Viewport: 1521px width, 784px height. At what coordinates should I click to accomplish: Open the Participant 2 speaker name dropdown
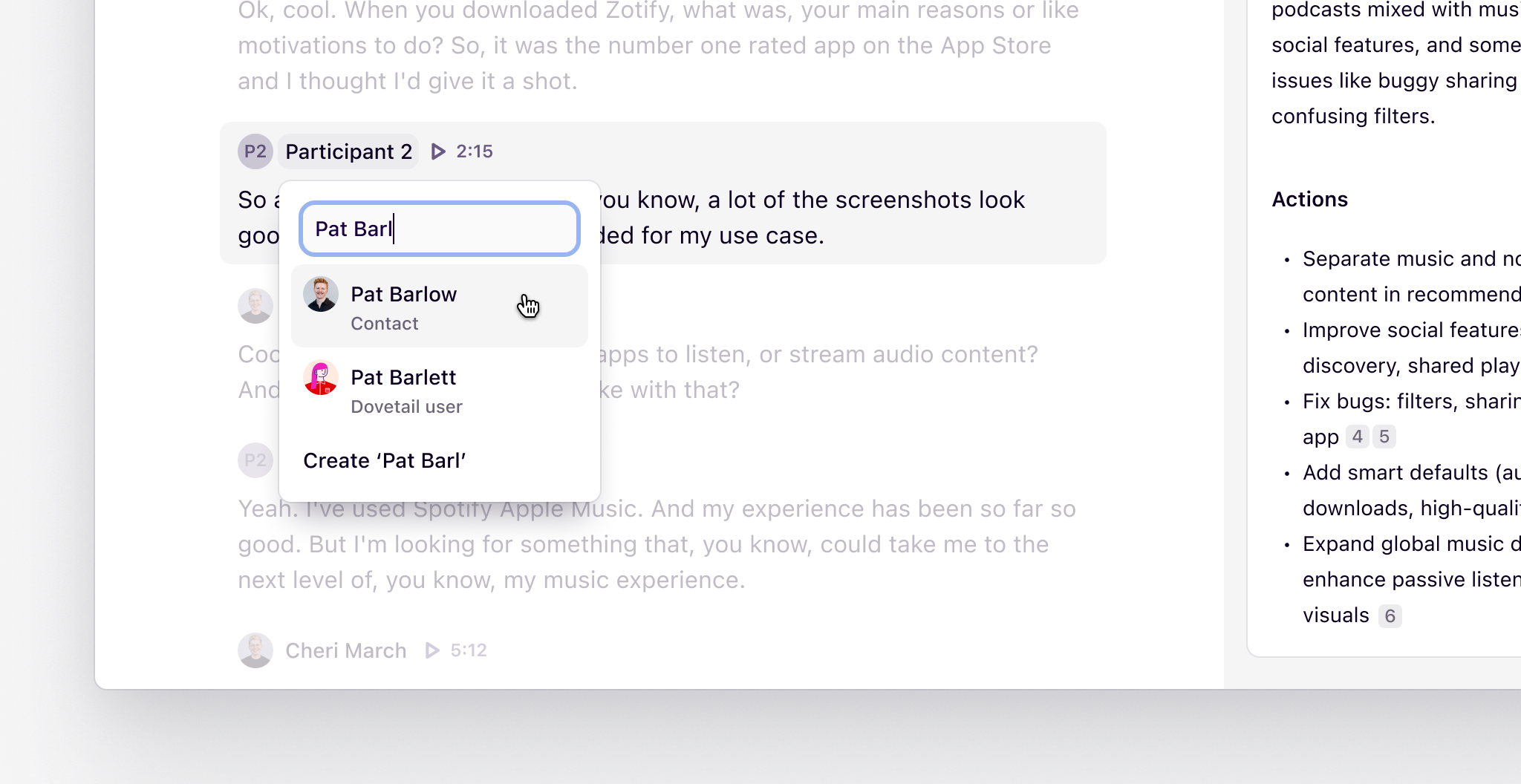pyautogui.click(x=348, y=151)
